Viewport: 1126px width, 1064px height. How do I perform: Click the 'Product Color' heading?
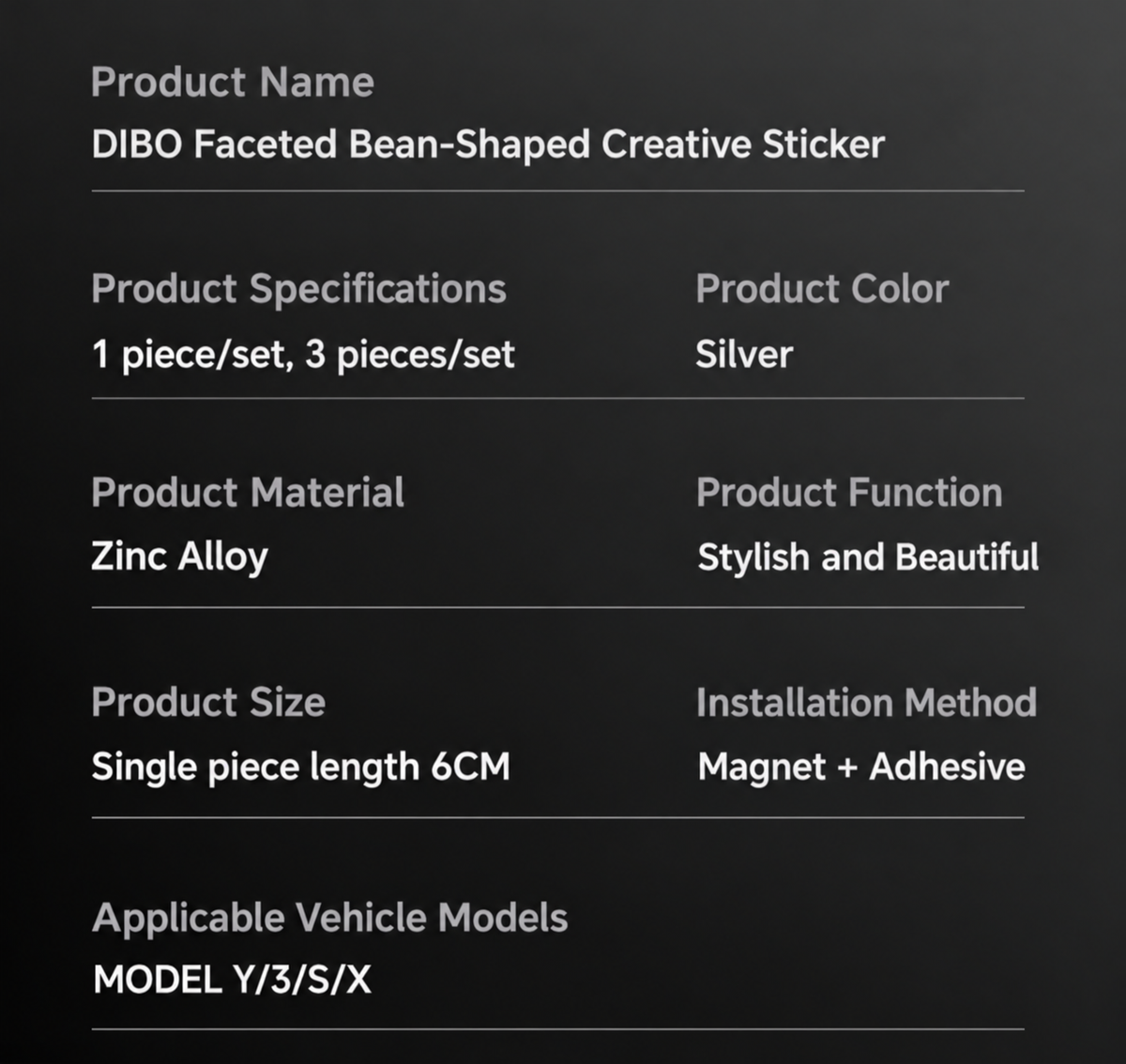tap(822, 289)
